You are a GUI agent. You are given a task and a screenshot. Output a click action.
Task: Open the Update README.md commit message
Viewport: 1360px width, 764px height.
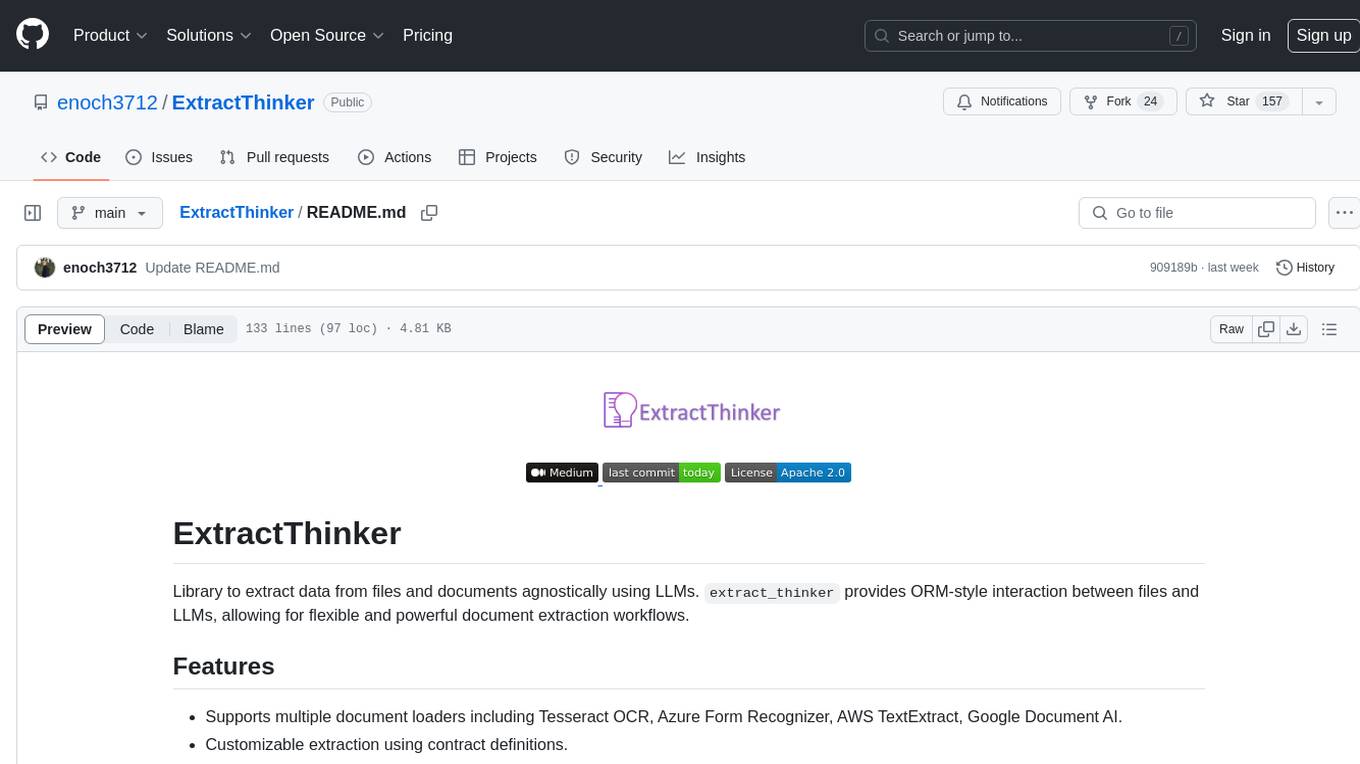212,268
